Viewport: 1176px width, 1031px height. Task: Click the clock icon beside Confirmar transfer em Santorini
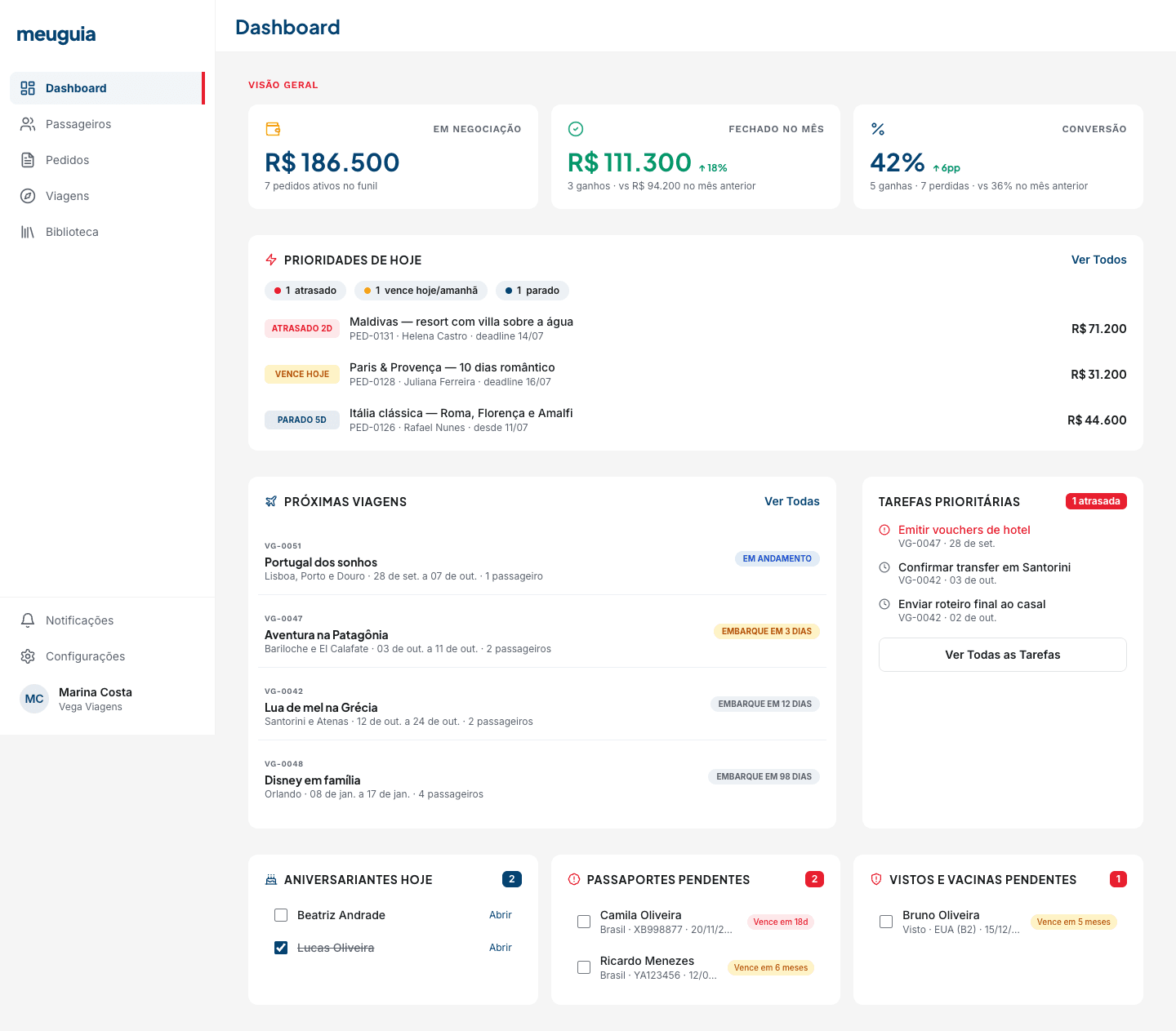pos(884,567)
